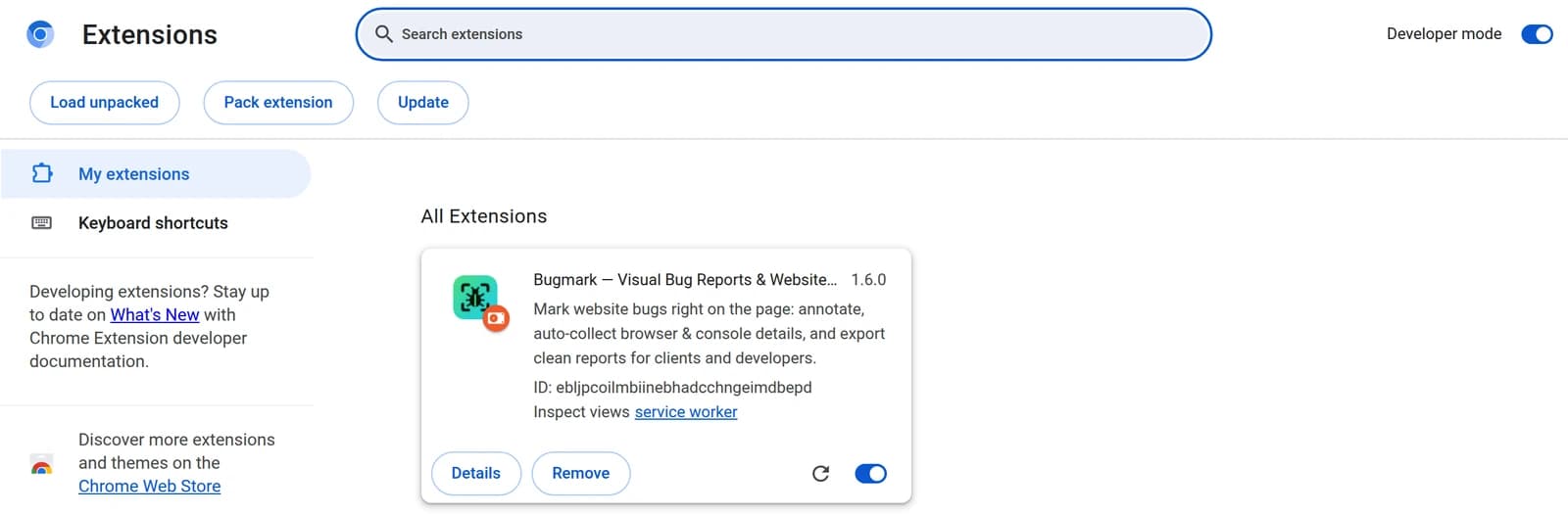This screenshot has height=514, width=1568.
Task: Click the Bugmark description text
Action: point(710,334)
